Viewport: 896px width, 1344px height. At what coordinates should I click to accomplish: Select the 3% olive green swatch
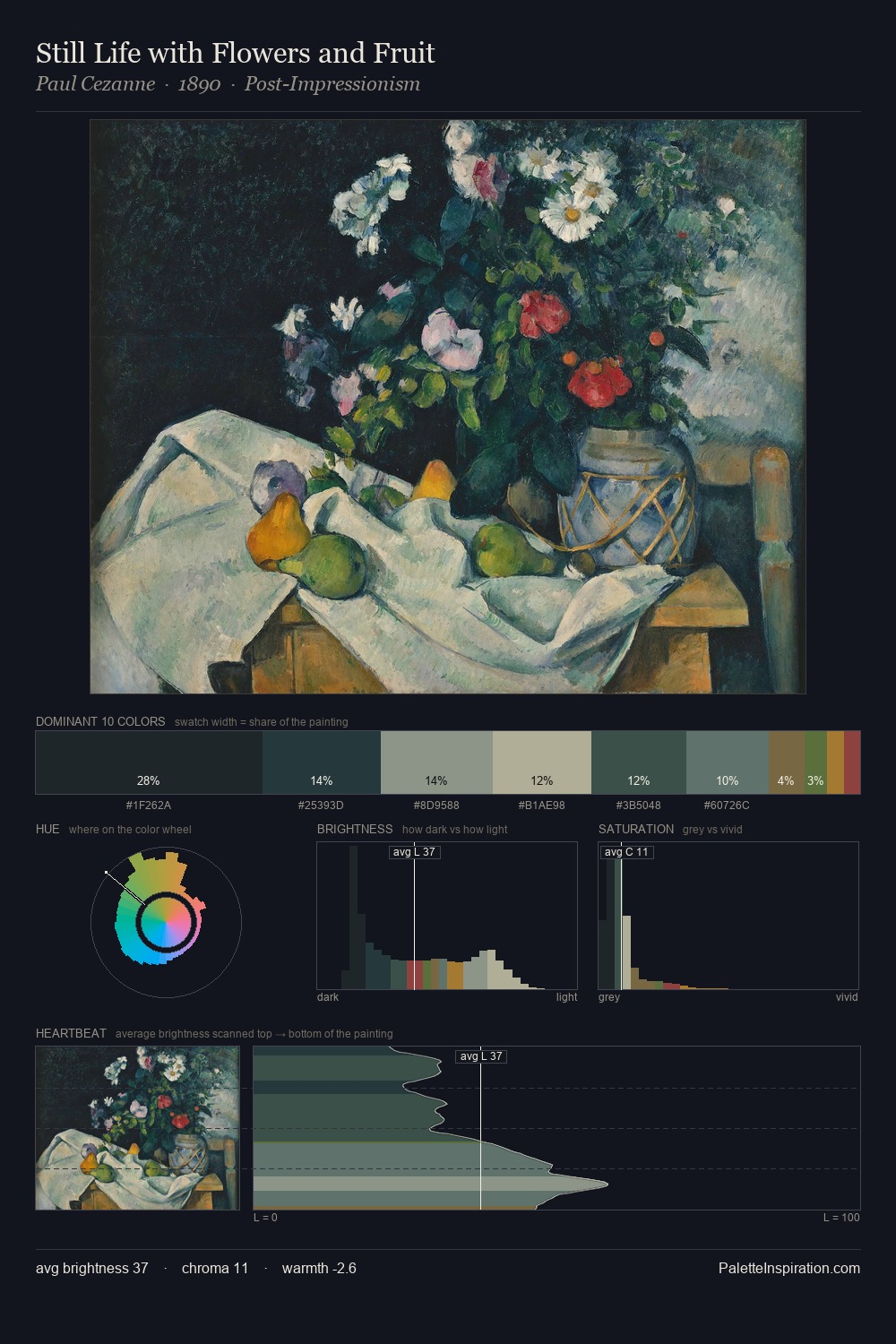[x=815, y=762]
